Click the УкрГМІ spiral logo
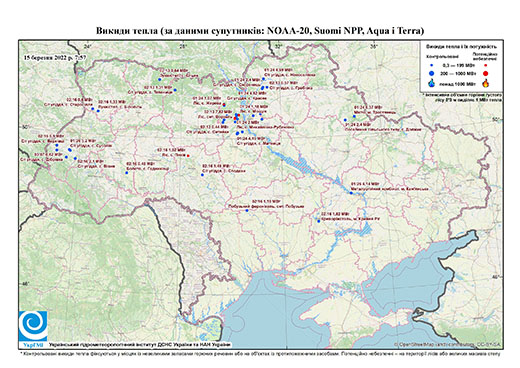This screenshot has width=520, height=368. coord(33,326)
